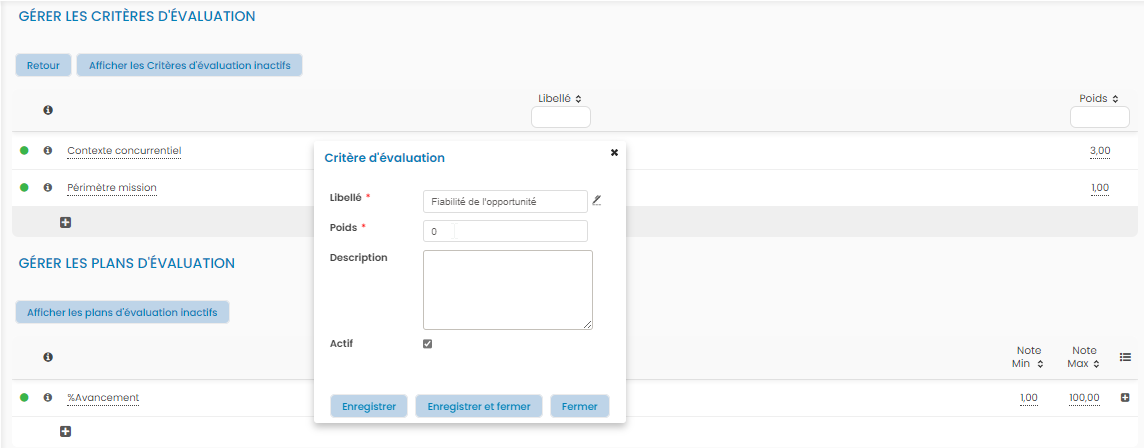Click the plus icon to add evaluation criterion
Viewport: 1144px width, 448px height.
(65, 222)
